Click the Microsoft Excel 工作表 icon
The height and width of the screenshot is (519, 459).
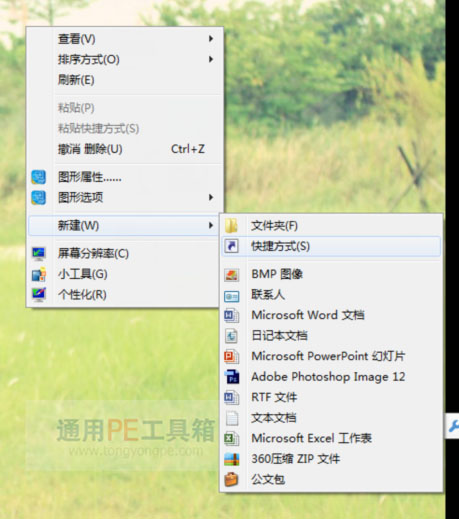(231, 438)
